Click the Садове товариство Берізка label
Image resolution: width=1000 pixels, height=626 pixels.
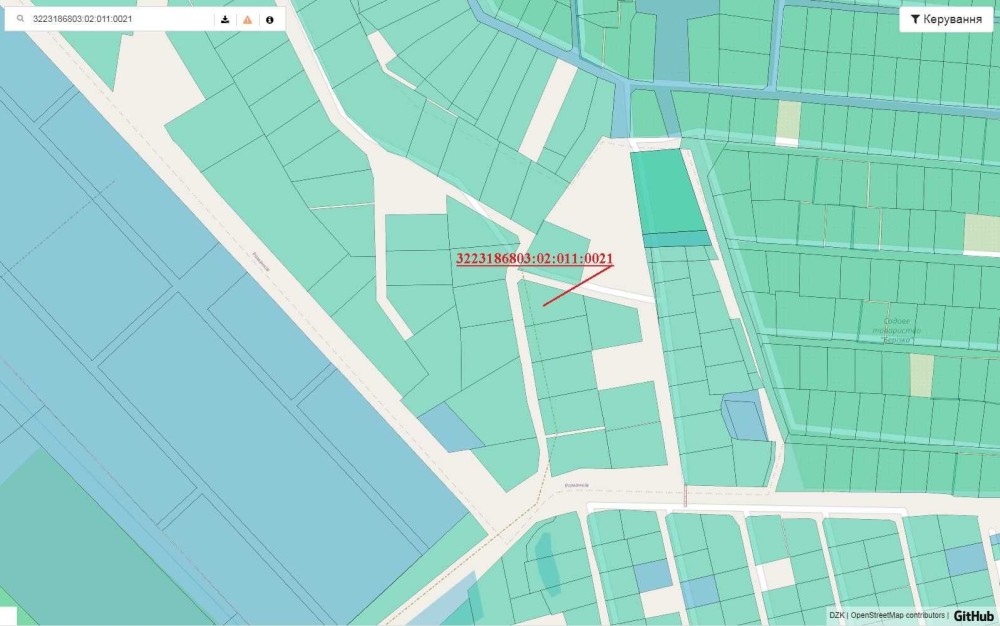(x=896, y=331)
